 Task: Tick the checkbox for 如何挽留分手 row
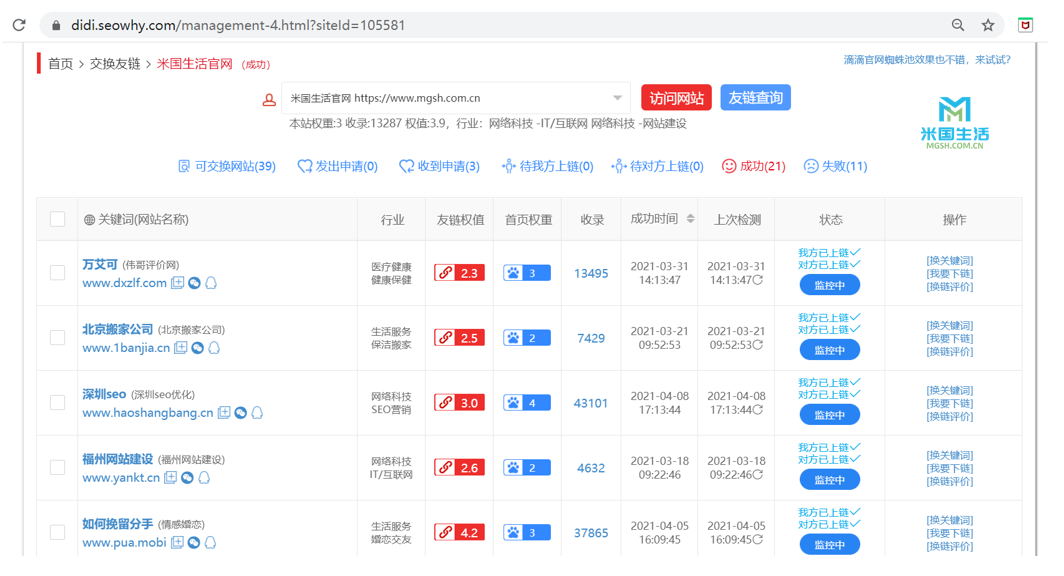click(58, 533)
